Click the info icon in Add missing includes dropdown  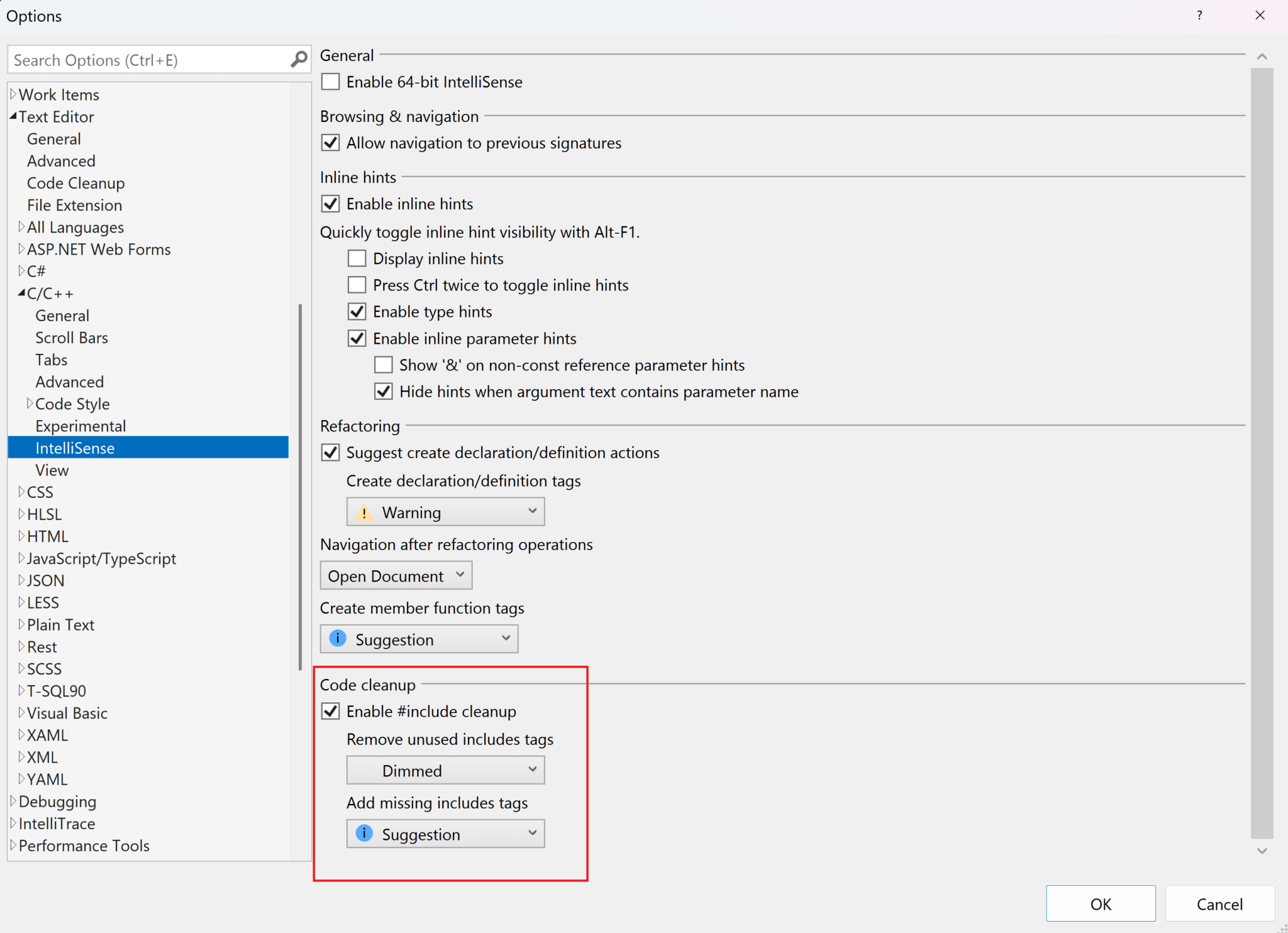tap(364, 833)
